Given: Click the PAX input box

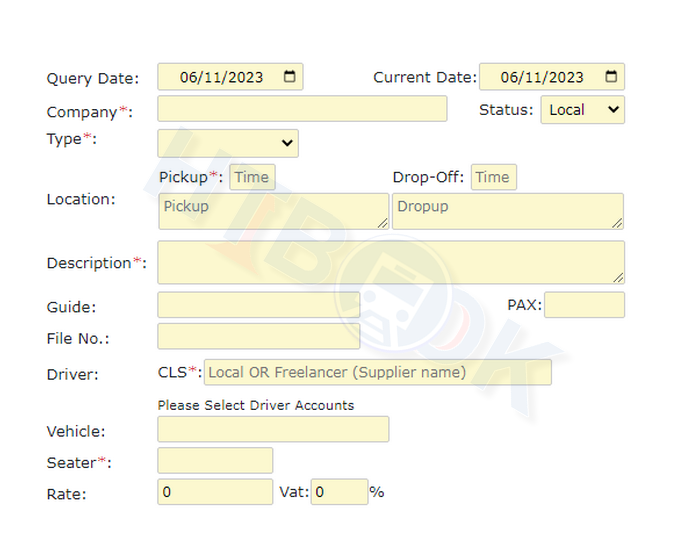Looking at the screenshot, I should [x=584, y=305].
